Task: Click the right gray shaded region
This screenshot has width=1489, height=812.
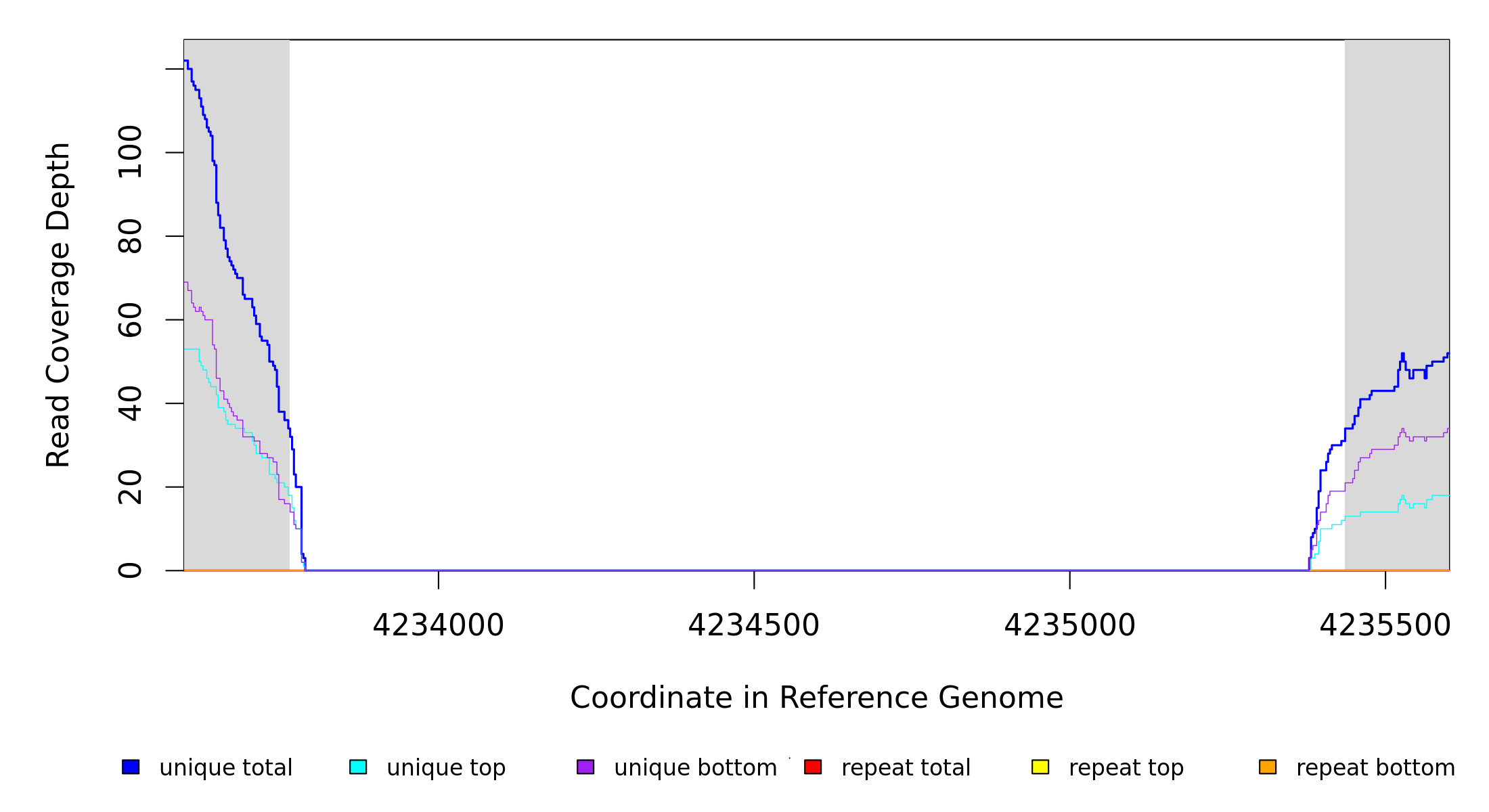Action: tap(1397, 203)
